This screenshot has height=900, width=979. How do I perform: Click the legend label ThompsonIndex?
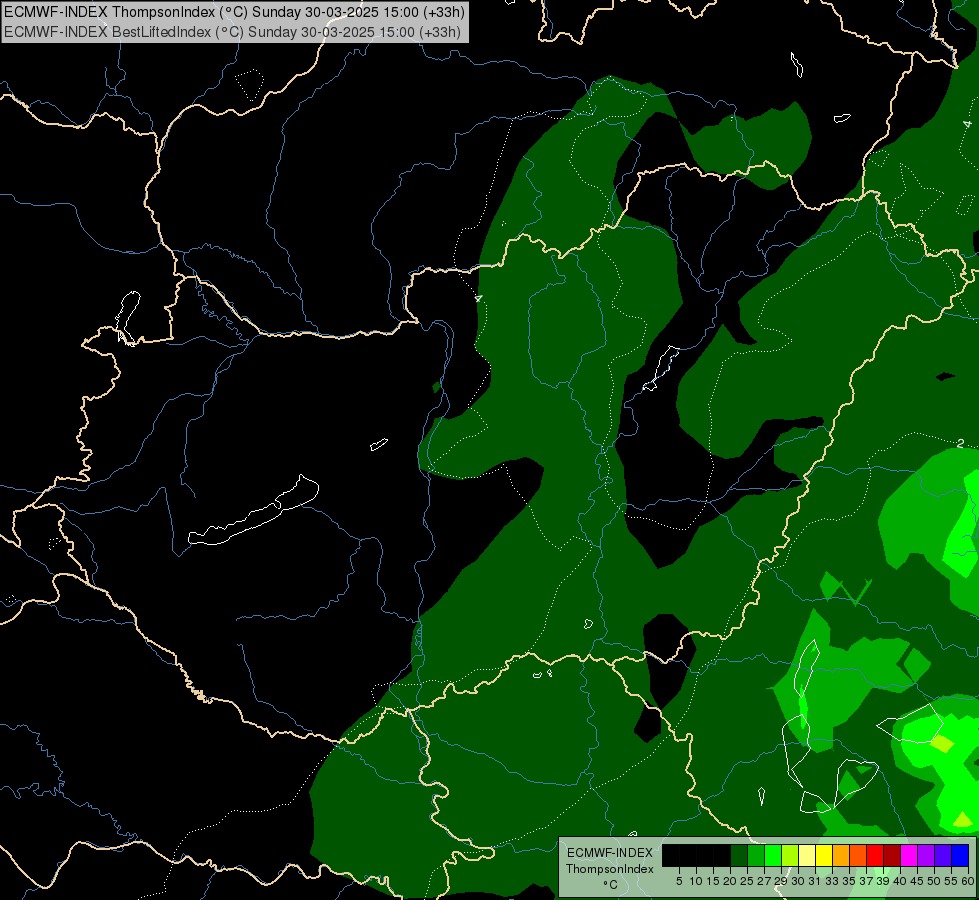[x=610, y=869]
